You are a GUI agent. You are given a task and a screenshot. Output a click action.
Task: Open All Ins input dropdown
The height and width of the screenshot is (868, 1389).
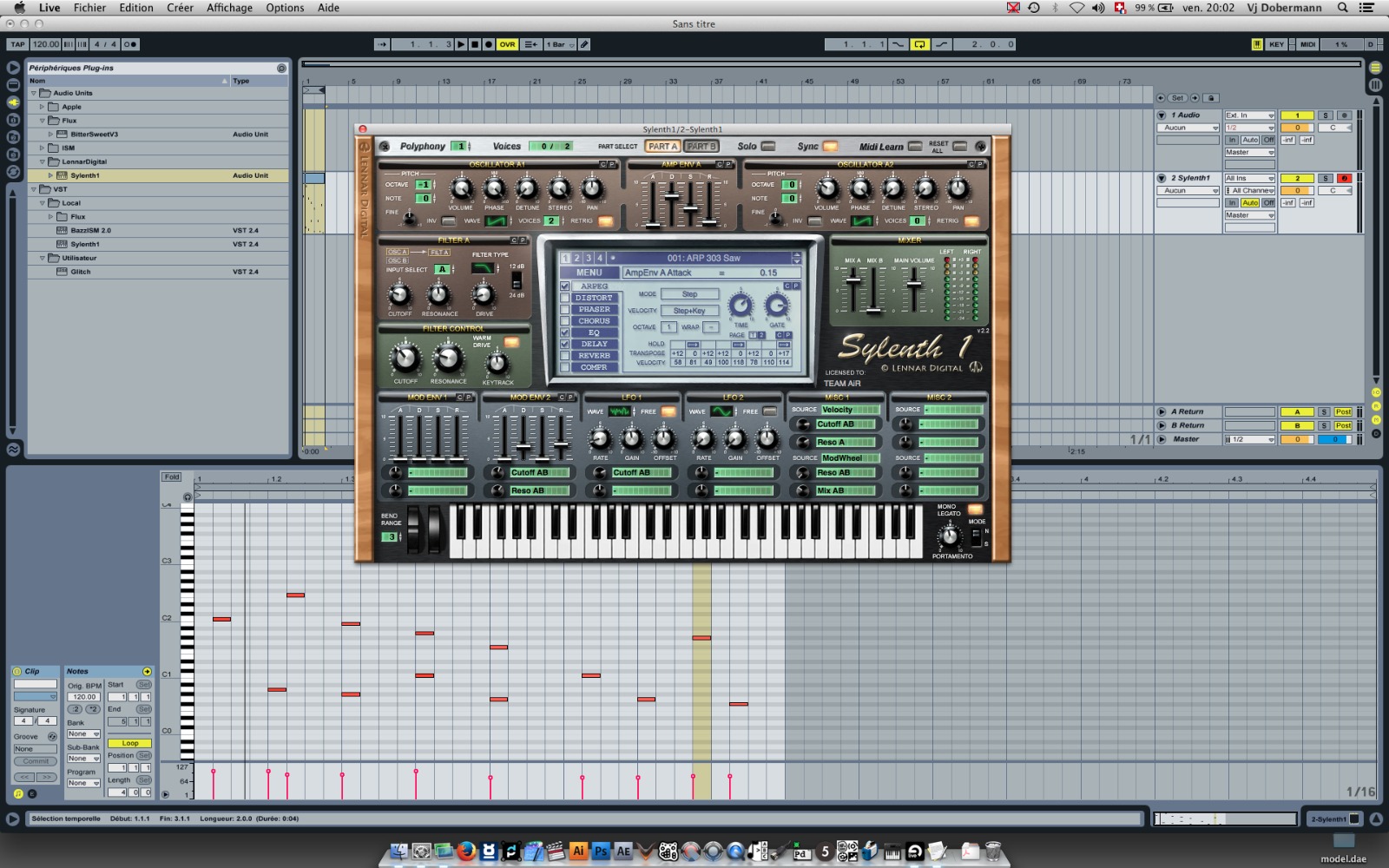tap(1249, 178)
